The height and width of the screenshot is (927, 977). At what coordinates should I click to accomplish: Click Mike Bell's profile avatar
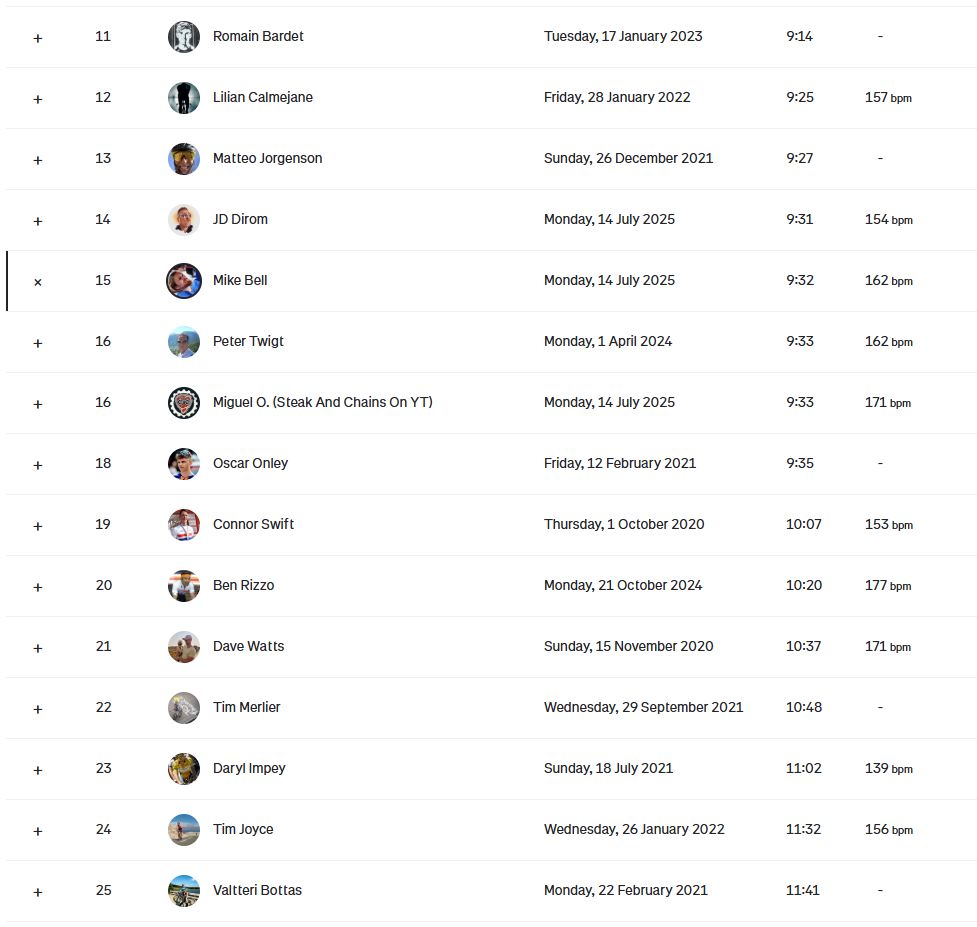point(184,280)
